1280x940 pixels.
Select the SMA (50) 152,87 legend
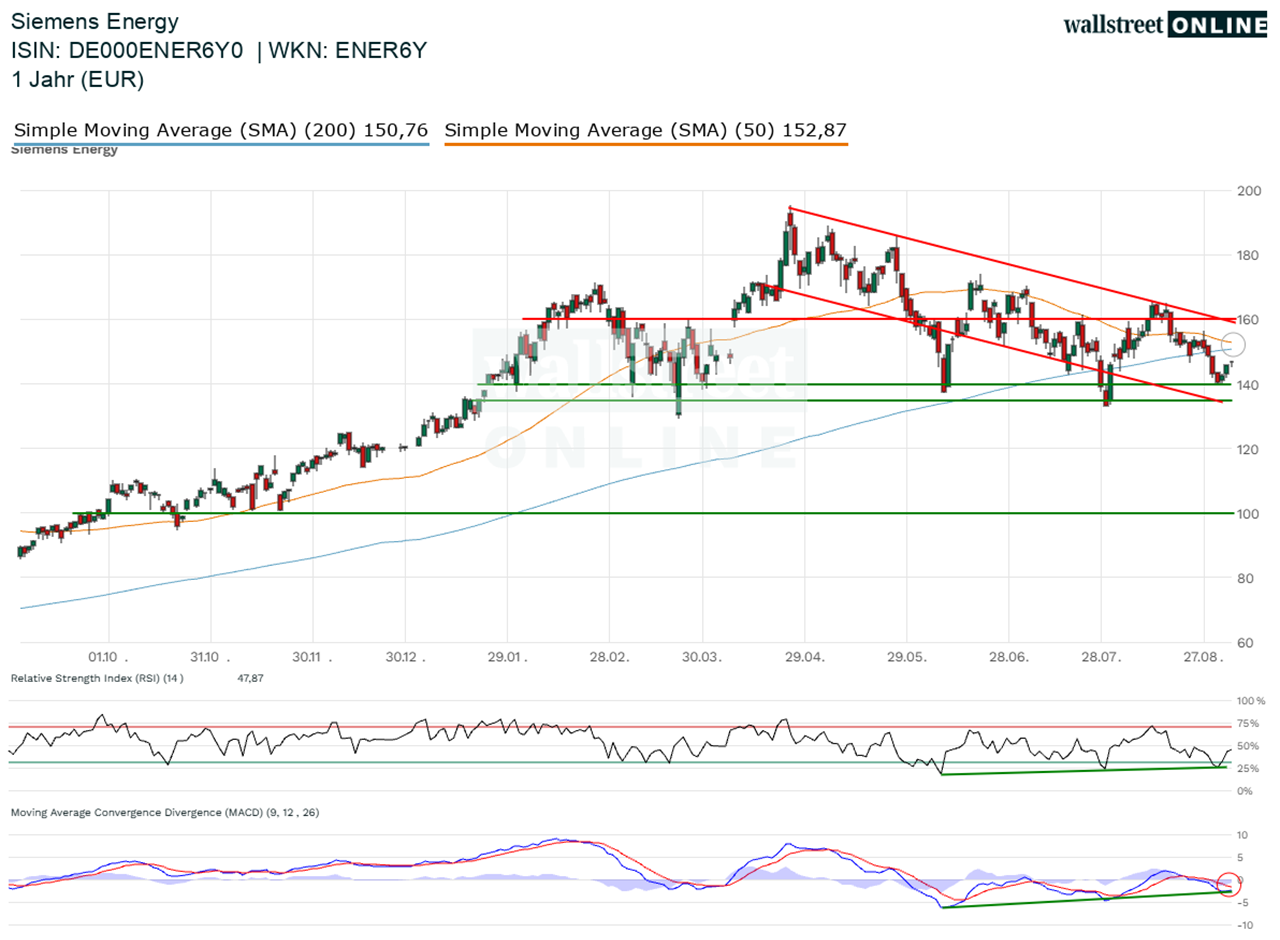tap(646, 130)
